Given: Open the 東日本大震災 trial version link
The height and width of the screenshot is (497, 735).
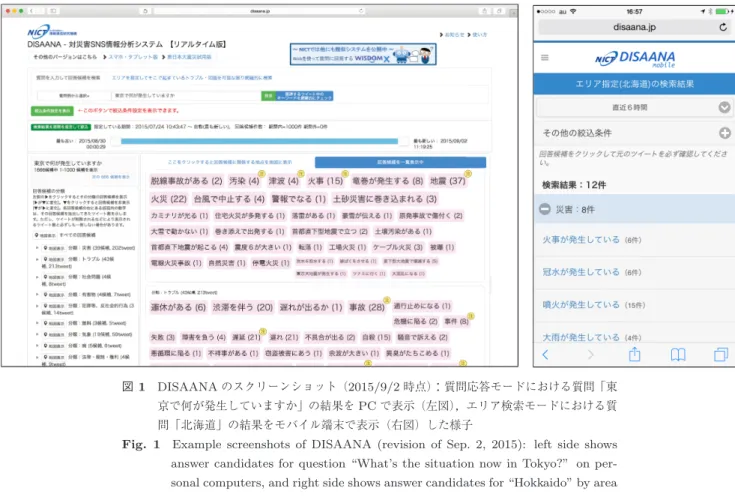Looking at the screenshot, I should (x=189, y=57).
